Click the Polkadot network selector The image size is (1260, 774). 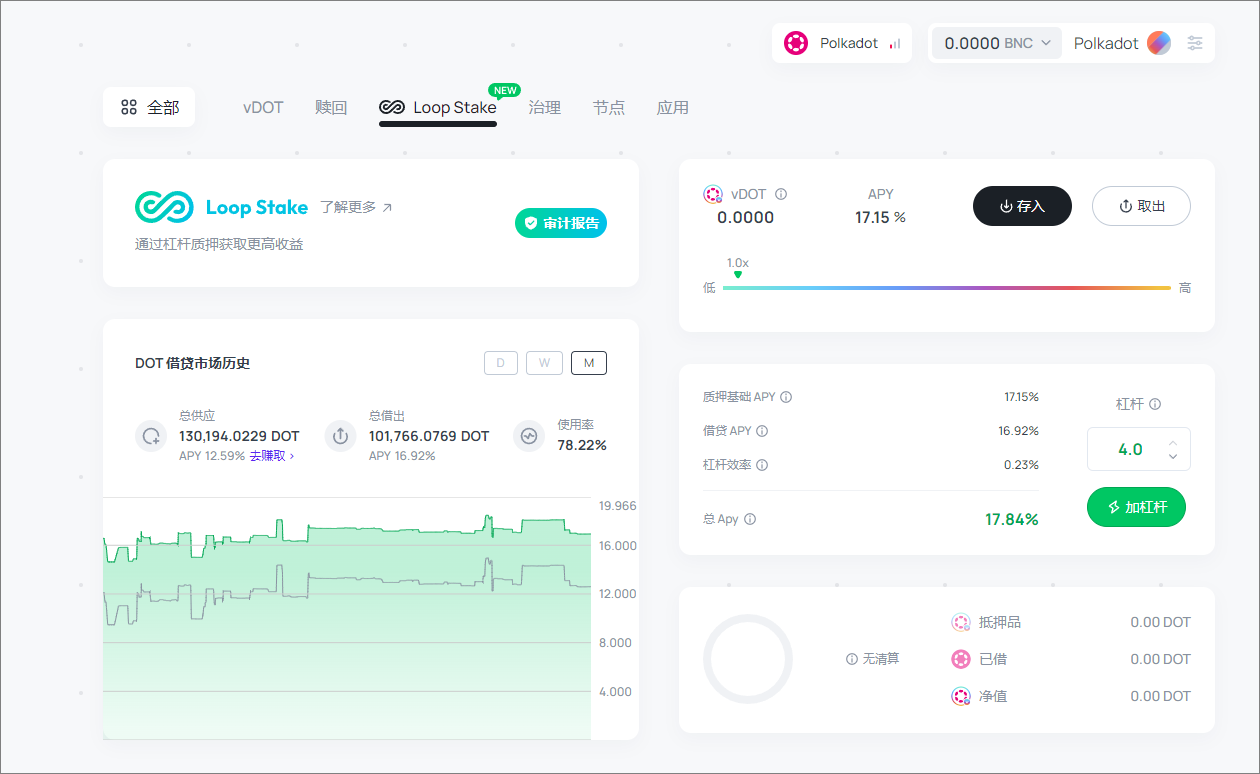click(x=842, y=43)
